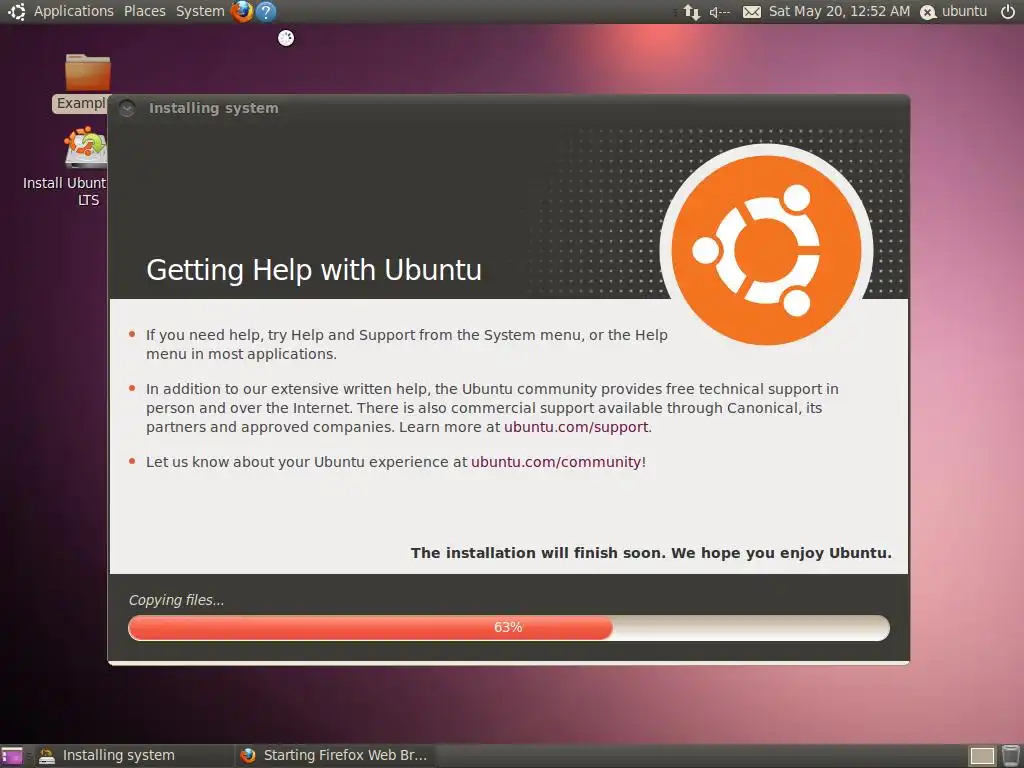Open the network connection indicator
1024x768 pixels.
pos(692,12)
